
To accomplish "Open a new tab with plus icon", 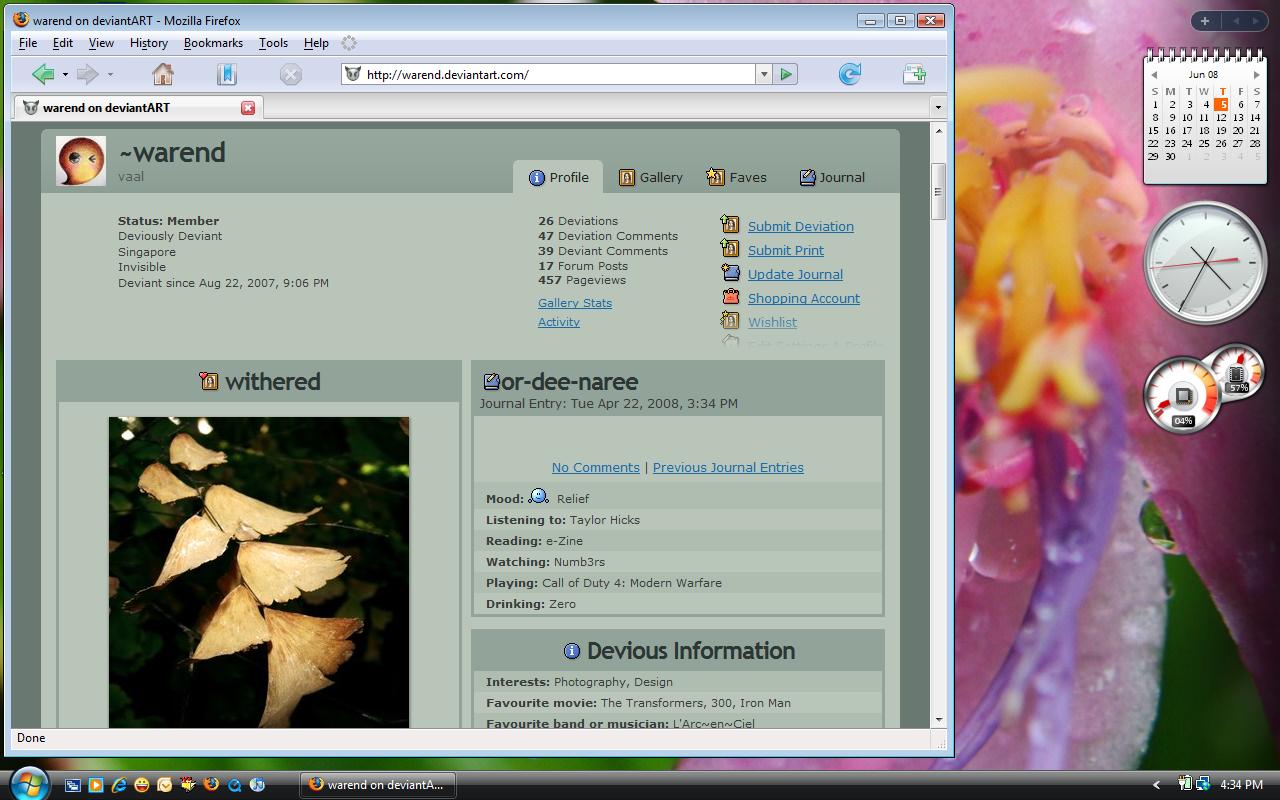I will pos(914,74).
